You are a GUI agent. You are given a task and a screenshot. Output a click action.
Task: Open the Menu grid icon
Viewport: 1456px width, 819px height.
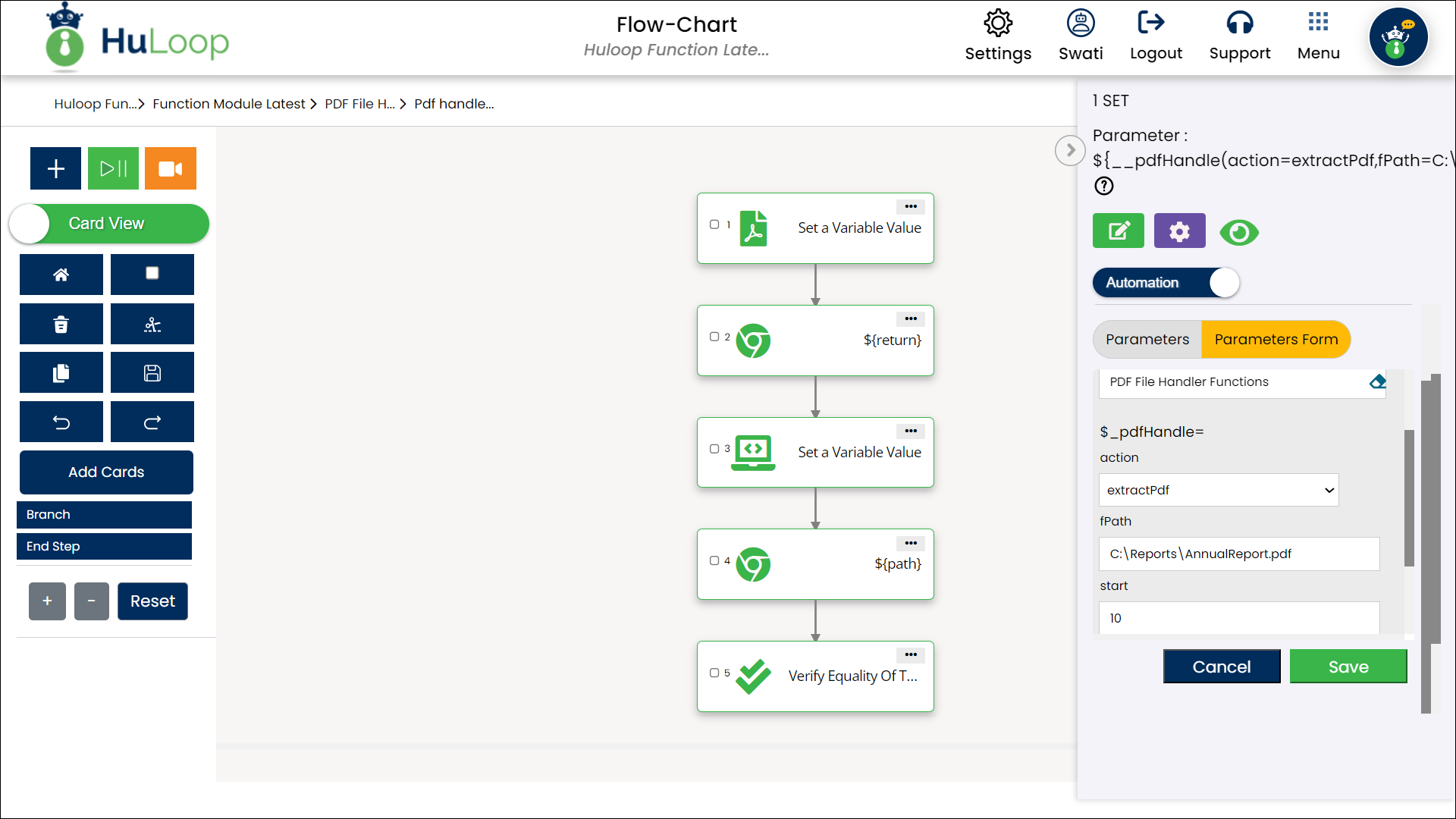click(1318, 22)
